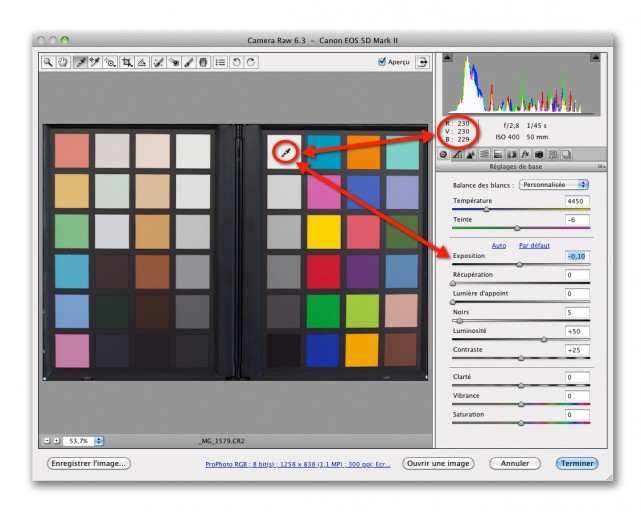Click the Récupération slider handle
641x512 pixels.
tap(453, 283)
